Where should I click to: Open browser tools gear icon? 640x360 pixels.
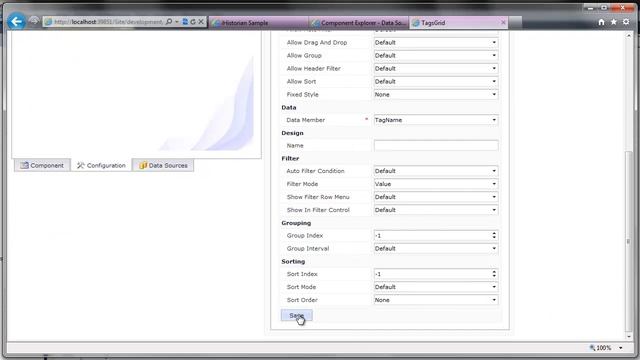pyautogui.click(x=626, y=22)
